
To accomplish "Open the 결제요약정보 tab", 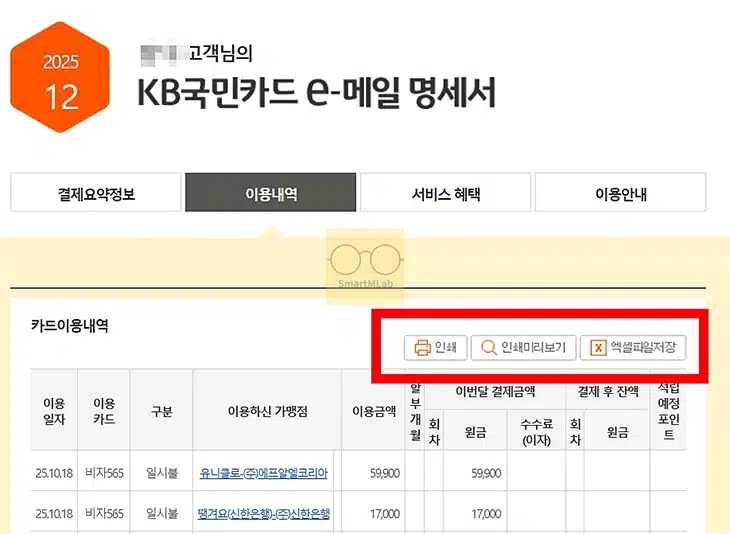I will (x=96, y=192).
